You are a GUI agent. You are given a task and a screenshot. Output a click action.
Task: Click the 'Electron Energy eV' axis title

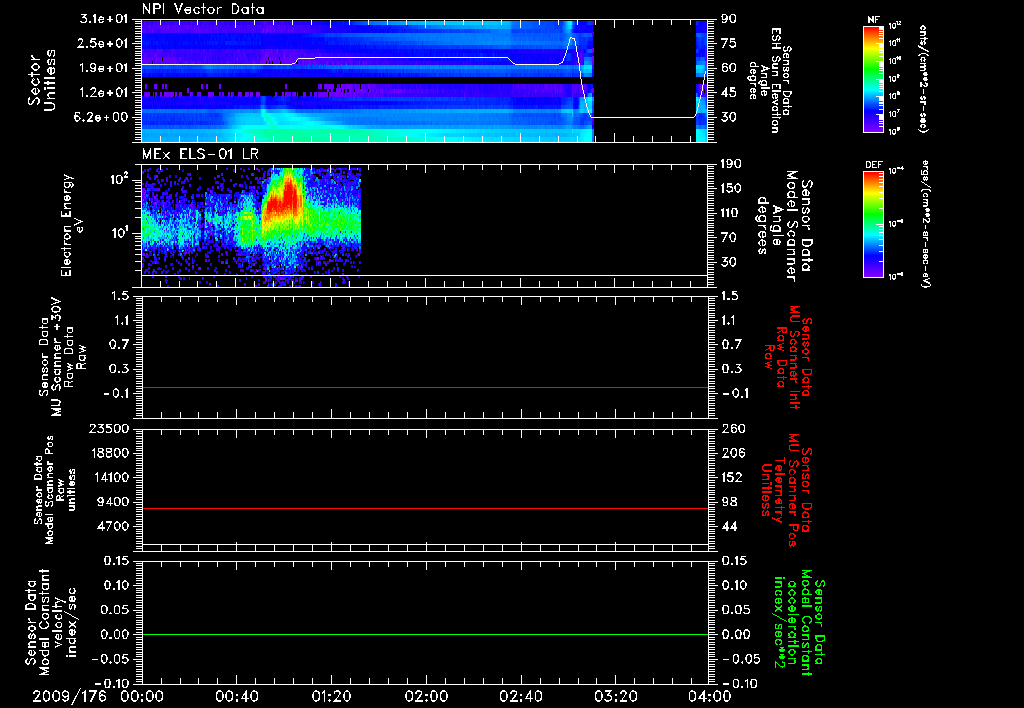(x=73, y=225)
